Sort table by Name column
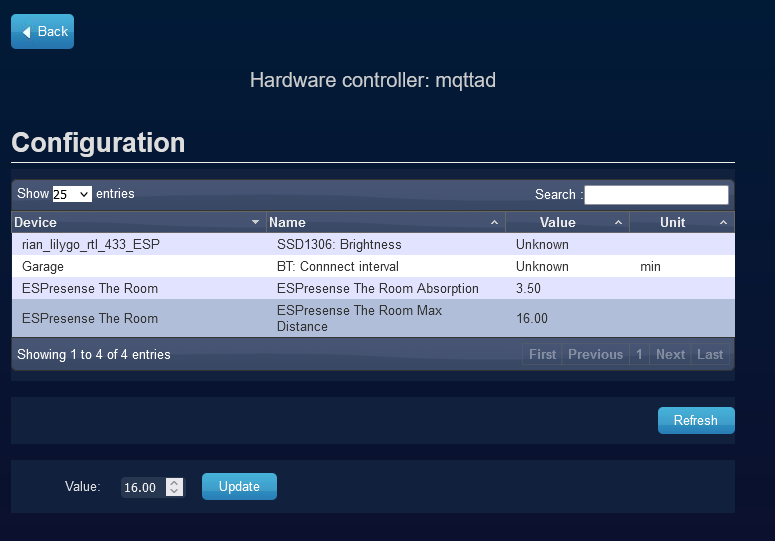The image size is (775, 541). point(386,222)
